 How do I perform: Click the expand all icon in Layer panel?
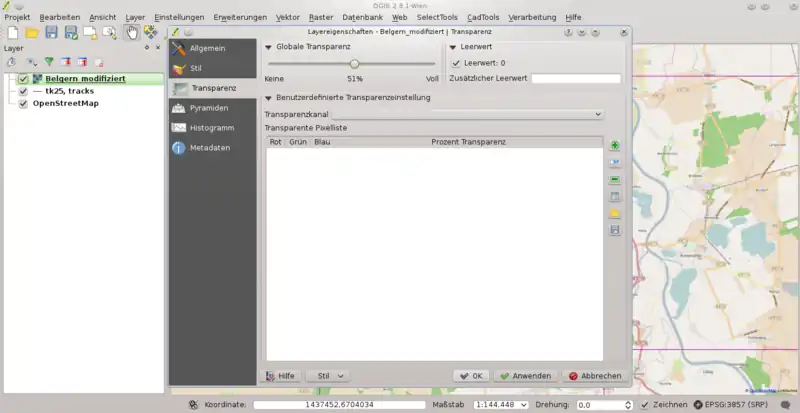(x=65, y=62)
